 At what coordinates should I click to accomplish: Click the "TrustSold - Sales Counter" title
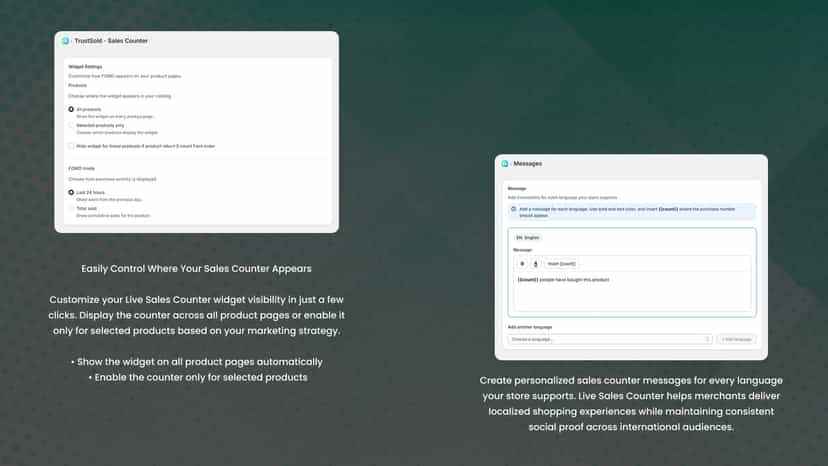(111, 41)
